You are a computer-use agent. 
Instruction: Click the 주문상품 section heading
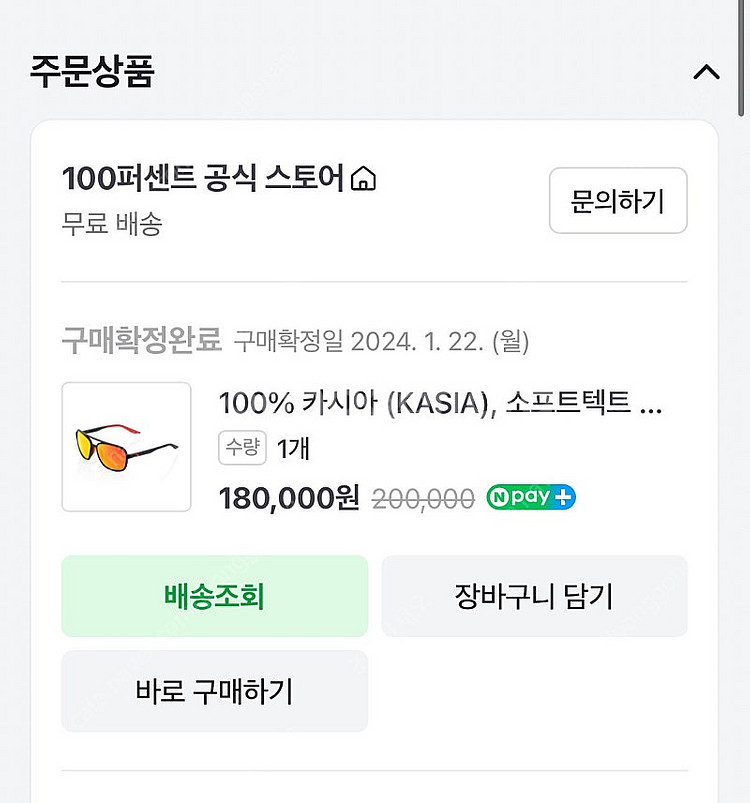[92, 73]
